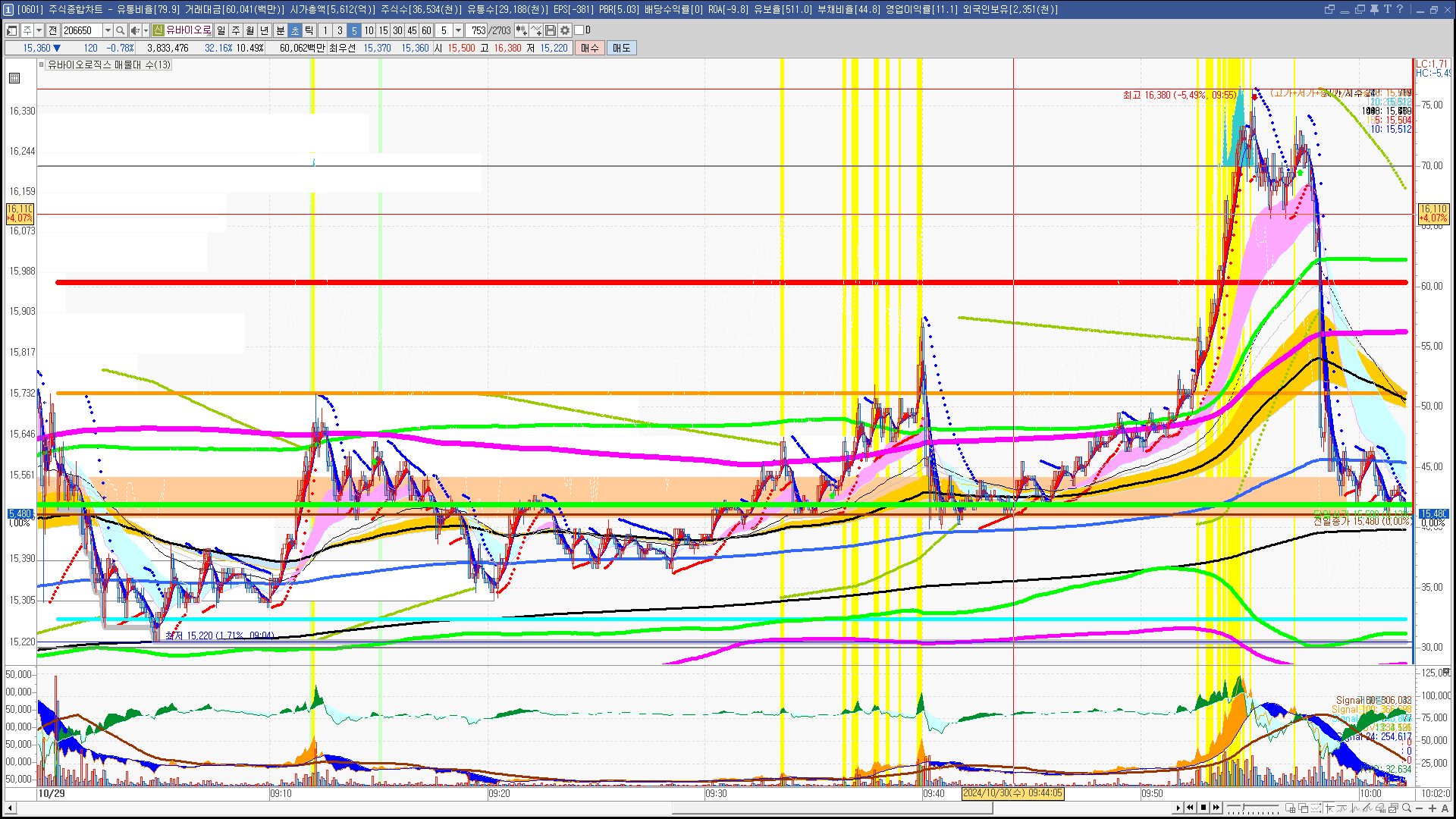1456x819 pixels.
Task: Click the font size A icon
Action: (x=1445, y=808)
